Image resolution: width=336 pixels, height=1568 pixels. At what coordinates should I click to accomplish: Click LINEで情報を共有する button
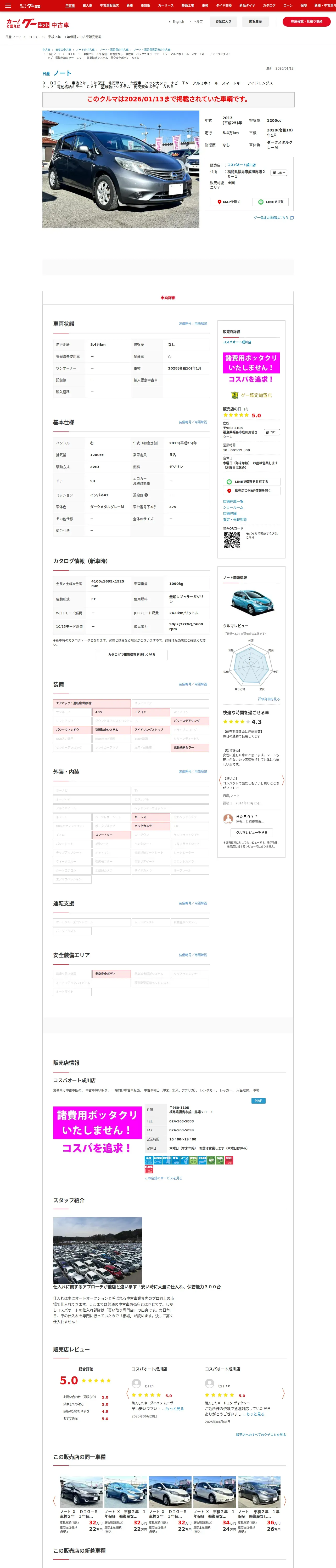coord(251,481)
